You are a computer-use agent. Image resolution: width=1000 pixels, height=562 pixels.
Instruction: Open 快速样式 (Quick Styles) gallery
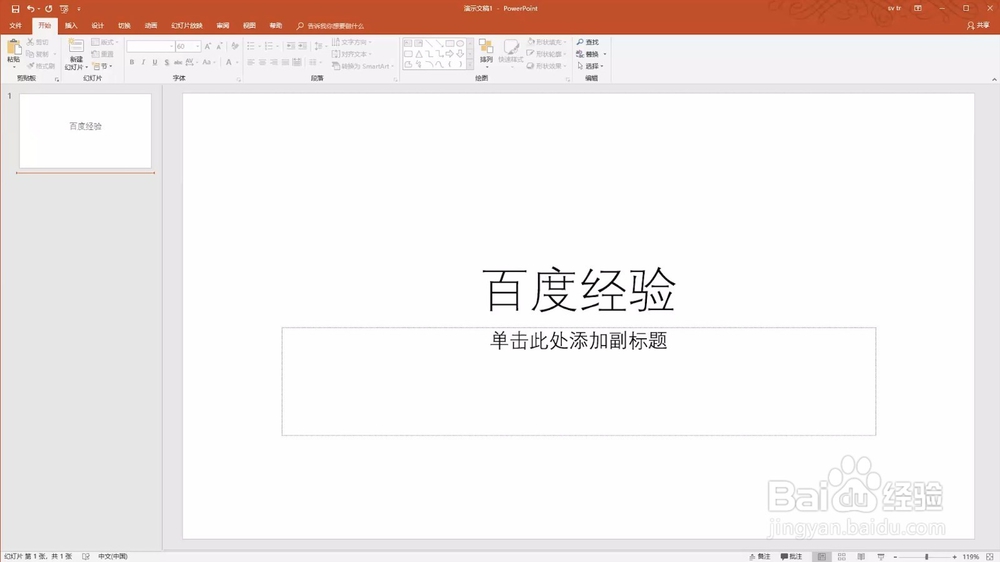(x=511, y=53)
